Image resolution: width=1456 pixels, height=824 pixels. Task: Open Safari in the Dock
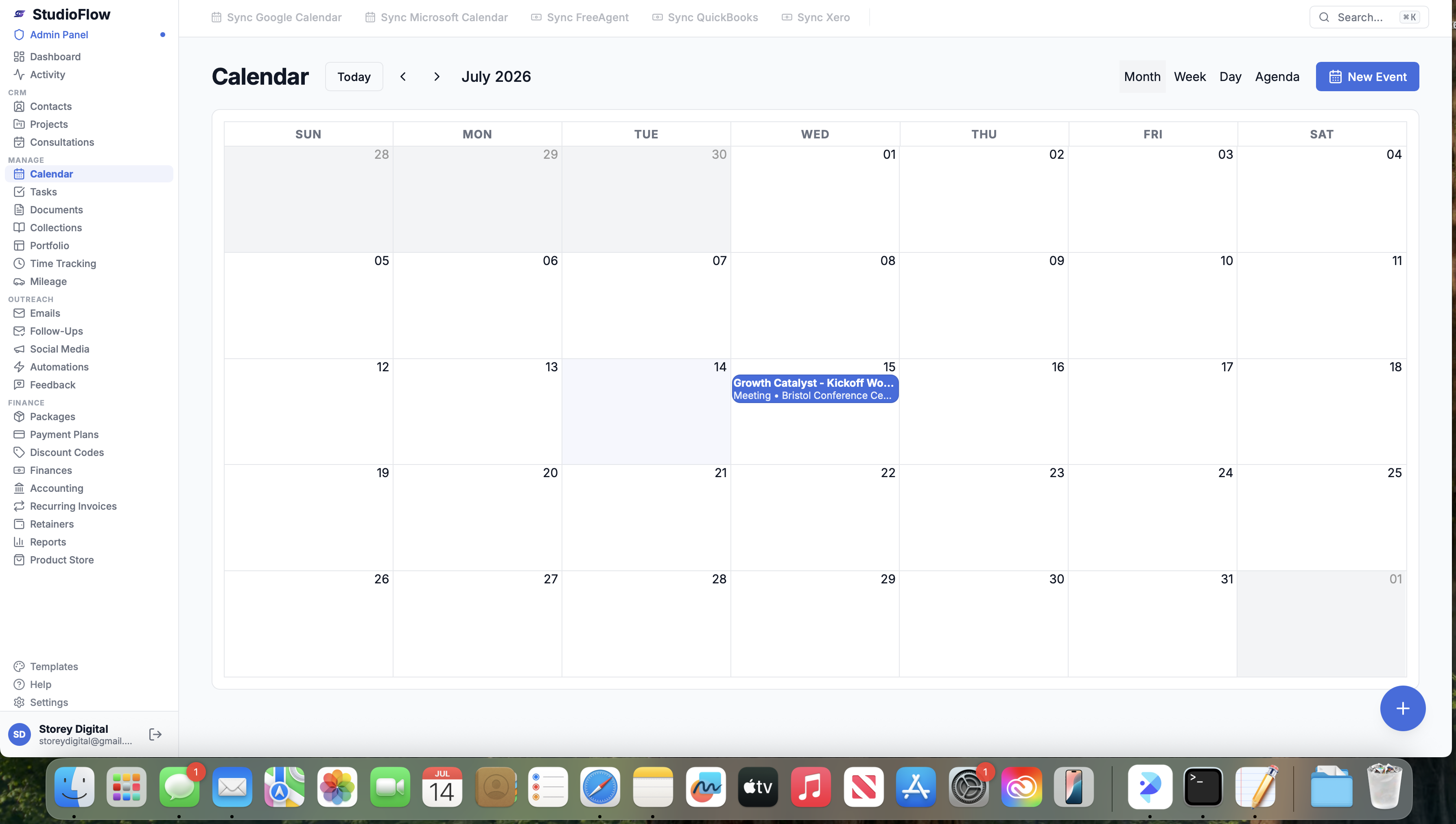point(600,787)
